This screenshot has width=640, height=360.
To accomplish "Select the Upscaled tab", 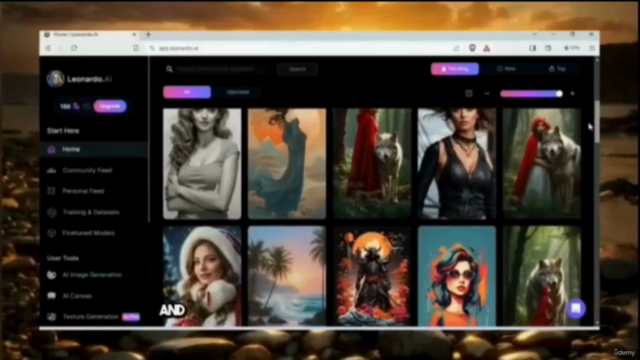I will point(238,92).
